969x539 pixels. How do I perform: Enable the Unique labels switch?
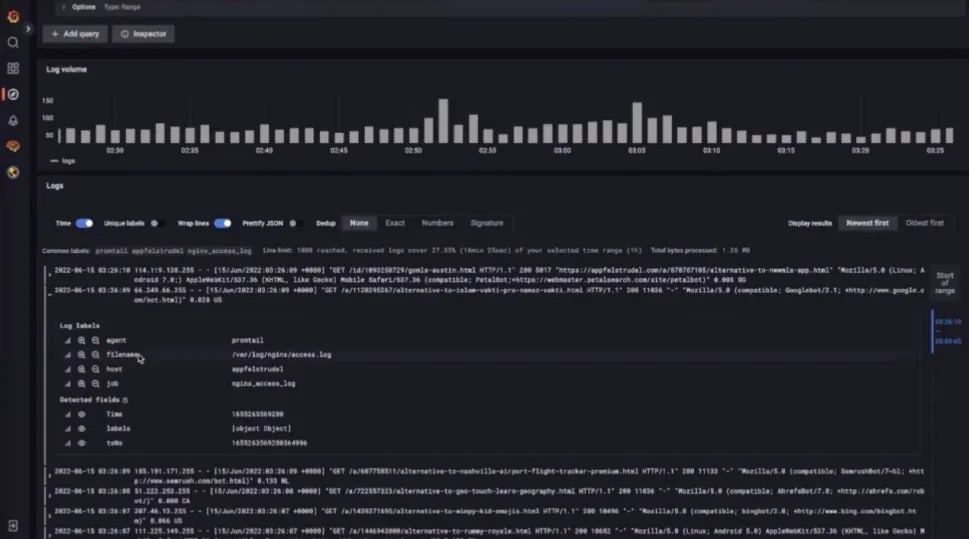pyautogui.click(x=157, y=223)
